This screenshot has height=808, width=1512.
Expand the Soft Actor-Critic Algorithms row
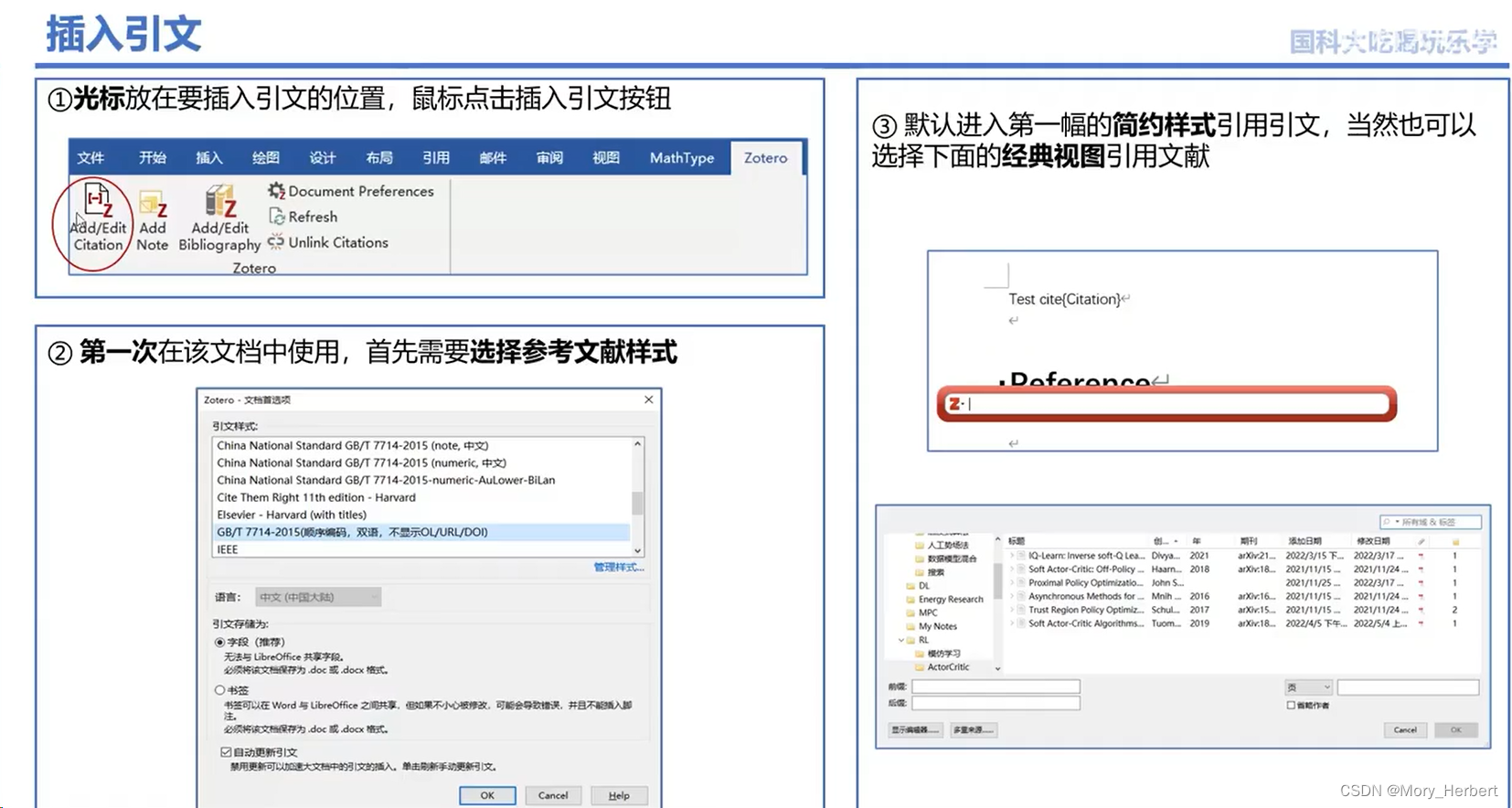(x=1011, y=623)
